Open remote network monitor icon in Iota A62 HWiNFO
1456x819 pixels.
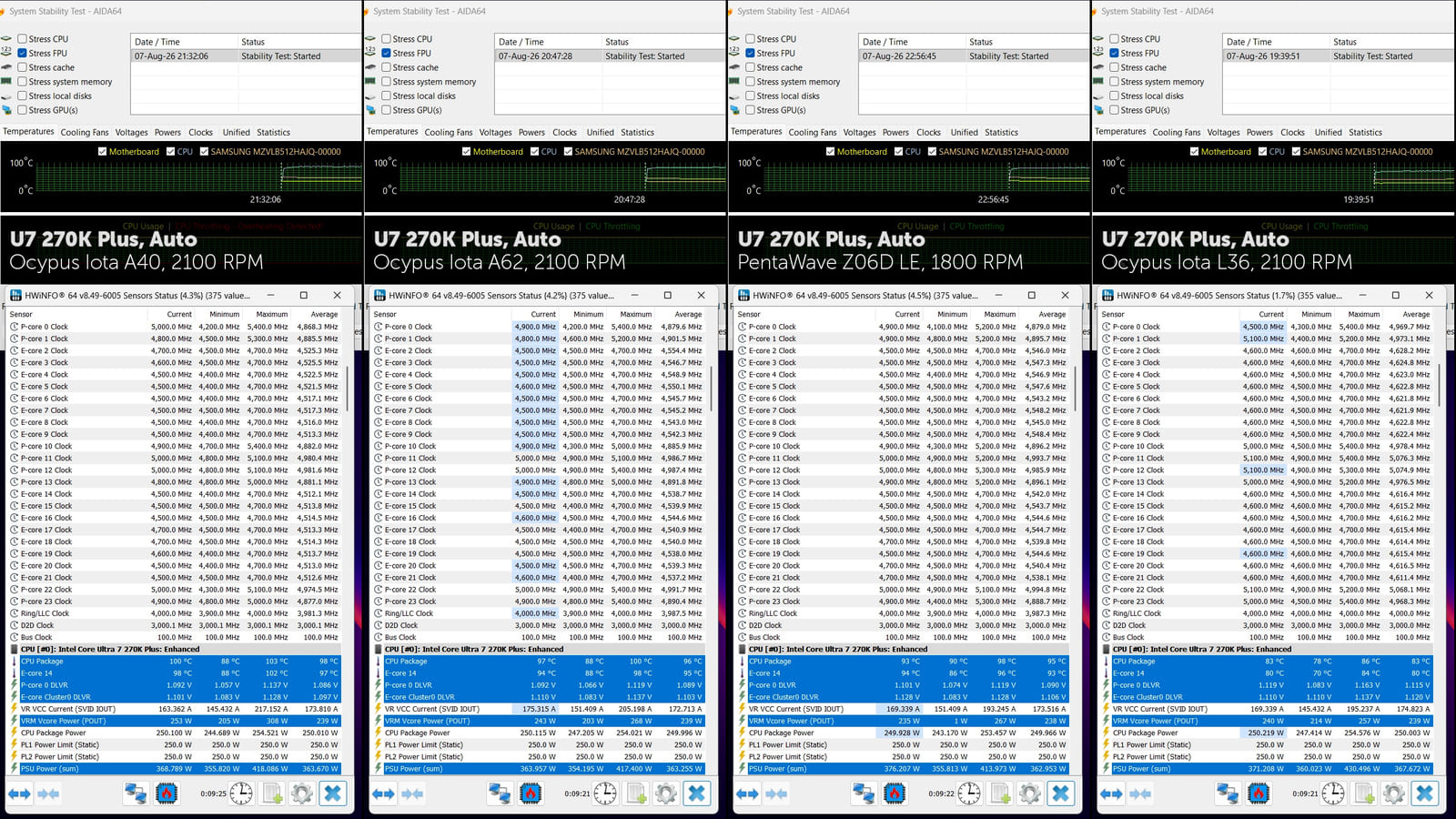(x=500, y=794)
